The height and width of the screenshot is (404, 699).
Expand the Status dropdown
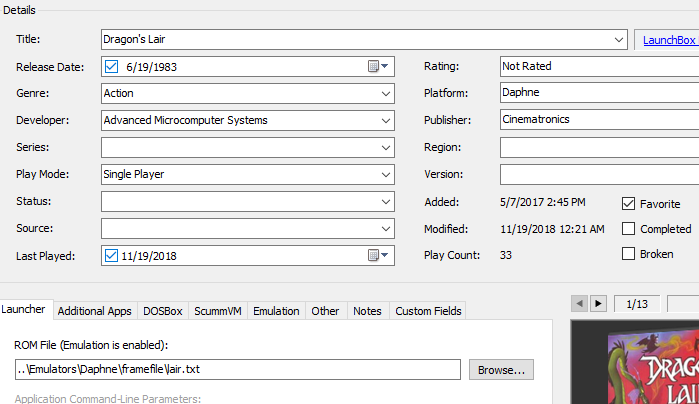[x=386, y=202]
